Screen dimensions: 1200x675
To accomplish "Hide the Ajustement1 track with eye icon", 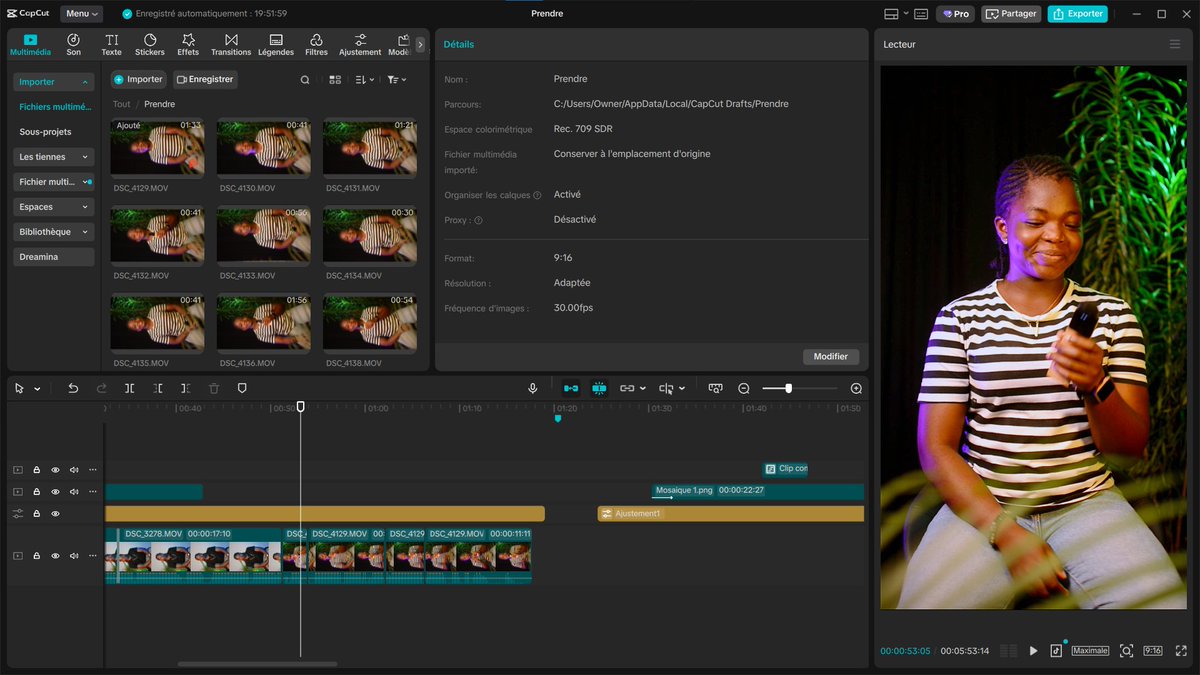I will (x=55, y=514).
